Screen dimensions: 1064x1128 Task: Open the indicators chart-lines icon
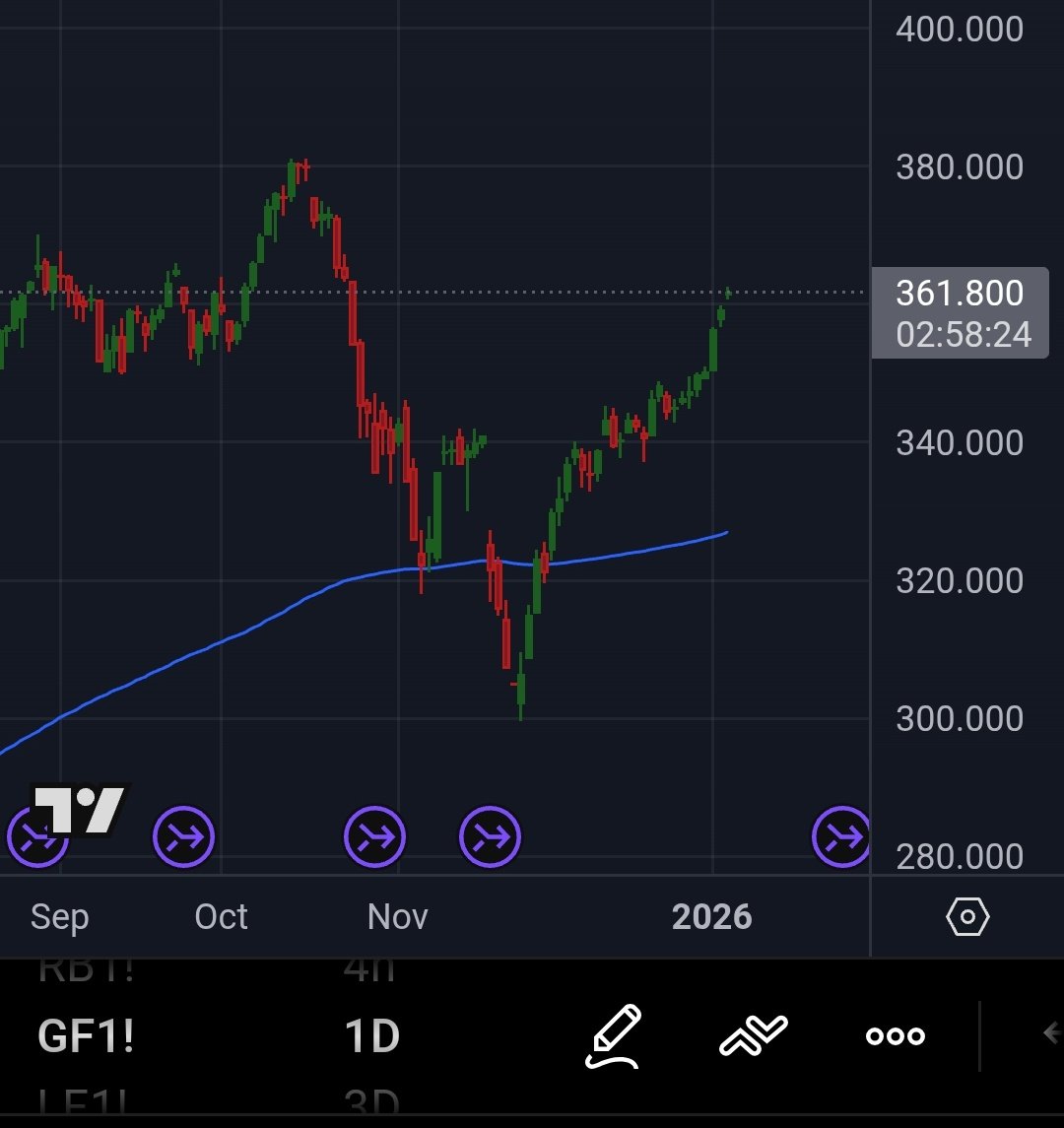[754, 1036]
